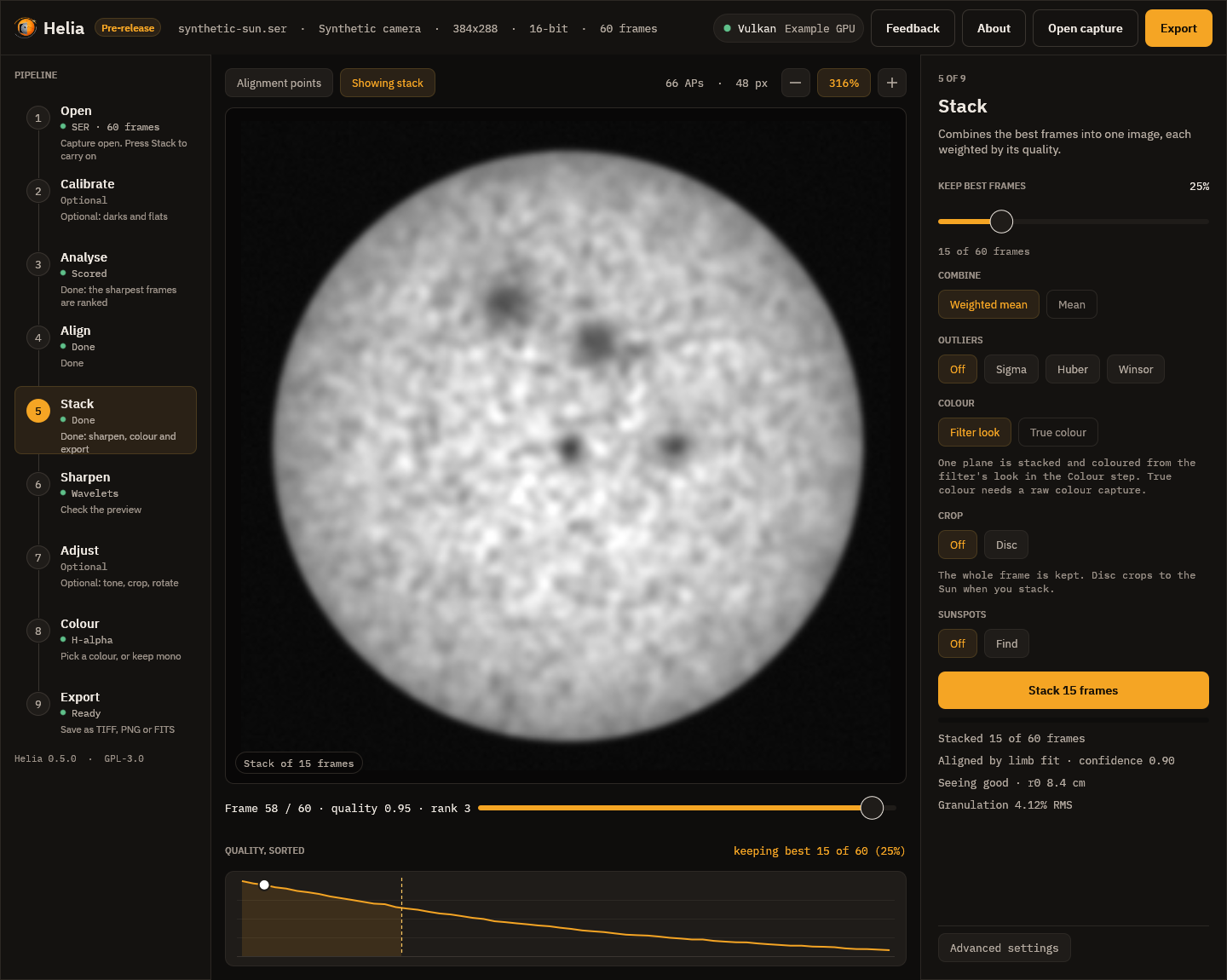Select pipeline step 8 Colour
The height and width of the screenshot is (980, 1227).
(x=106, y=640)
